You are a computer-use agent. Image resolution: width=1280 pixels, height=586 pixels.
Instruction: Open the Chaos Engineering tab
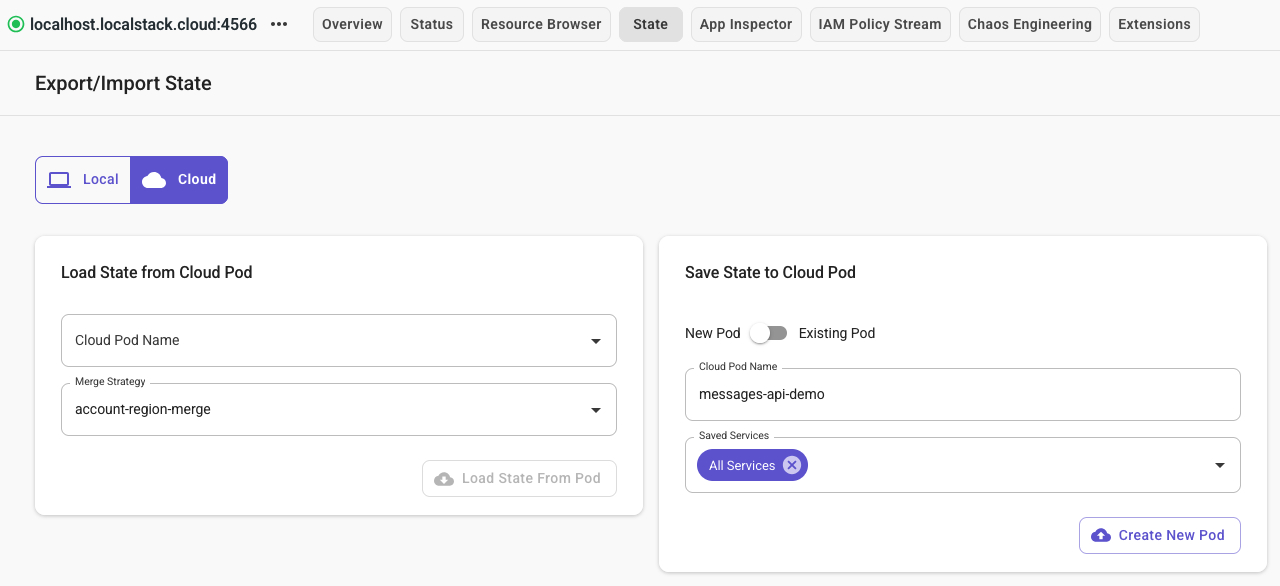pos(1030,24)
